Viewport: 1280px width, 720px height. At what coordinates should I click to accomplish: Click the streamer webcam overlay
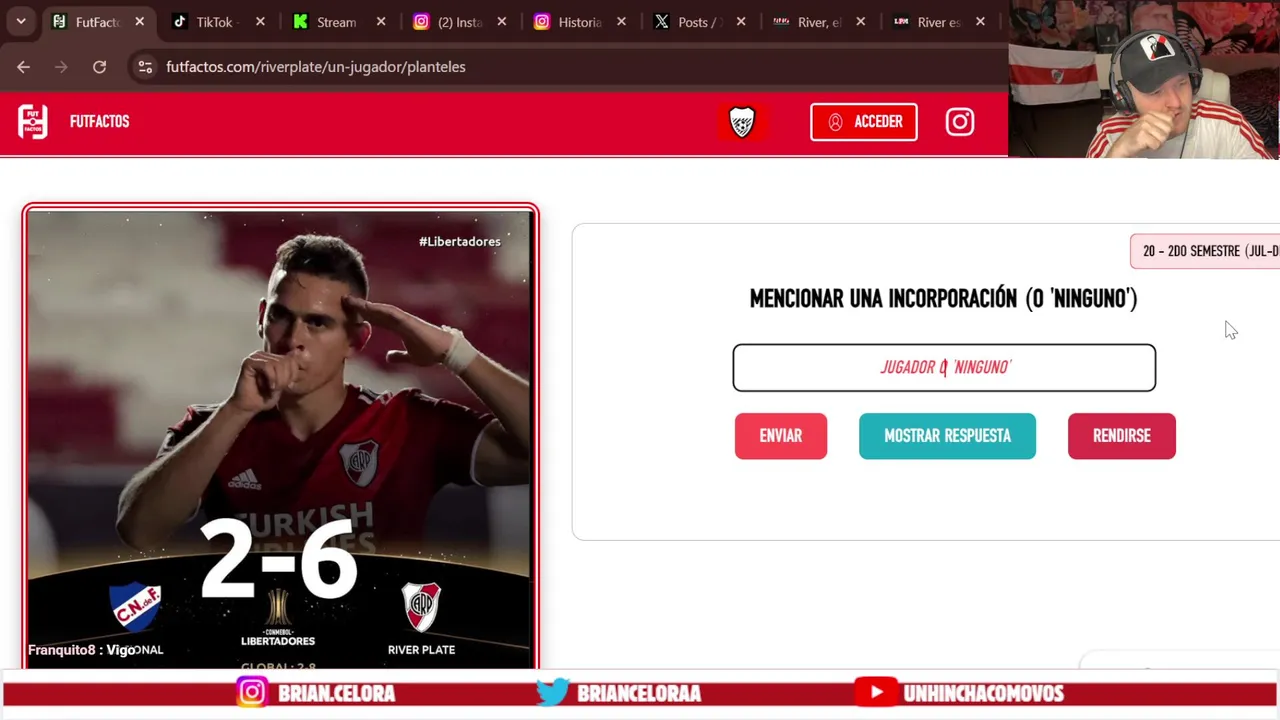click(x=1143, y=80)
